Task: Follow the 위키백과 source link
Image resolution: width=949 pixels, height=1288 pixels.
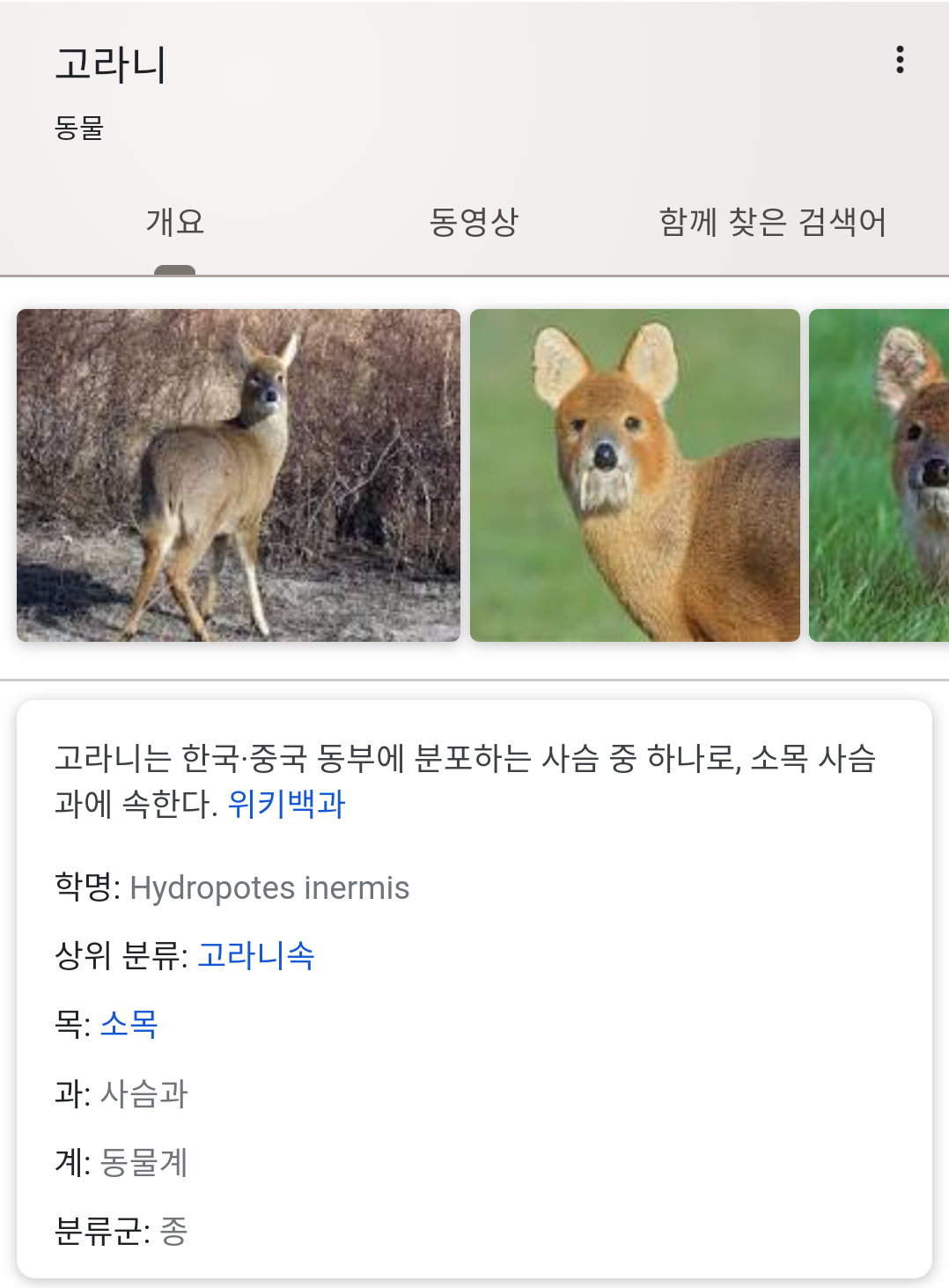Action: [x=286, y=804]
